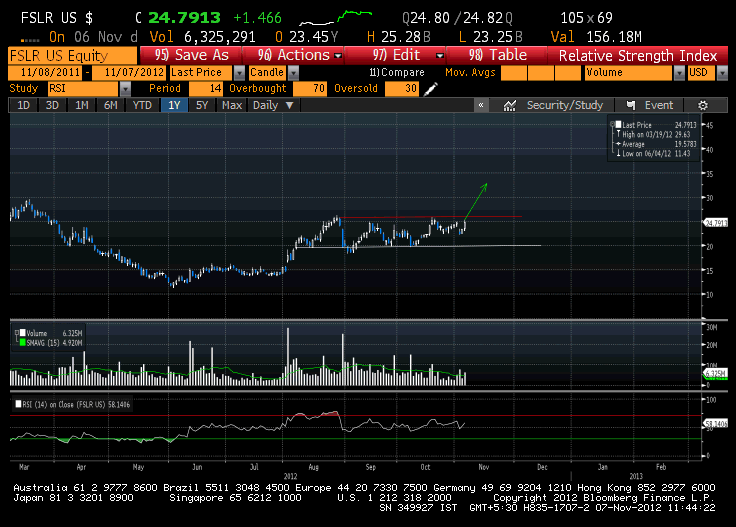Click the 'Vol 6,325,291' value
Image resolution: width=736 pixels, height=527 pixels.
tap(203, 37)
